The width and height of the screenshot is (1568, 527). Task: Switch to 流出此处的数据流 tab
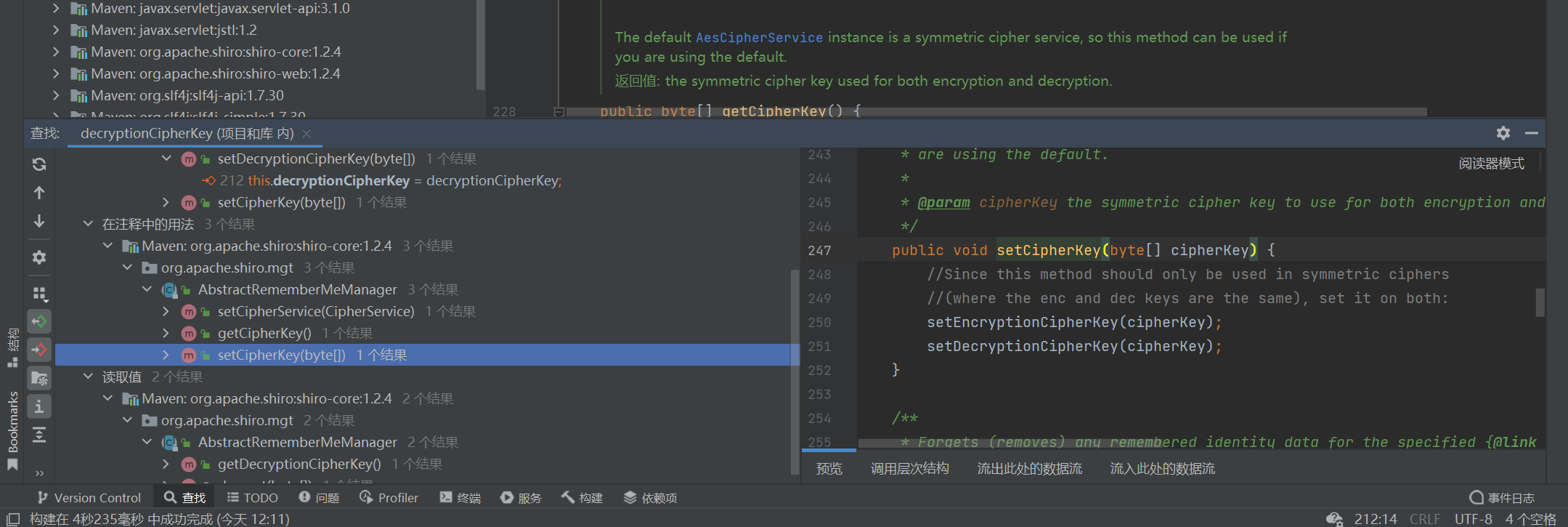click(x=1030, y=469)
